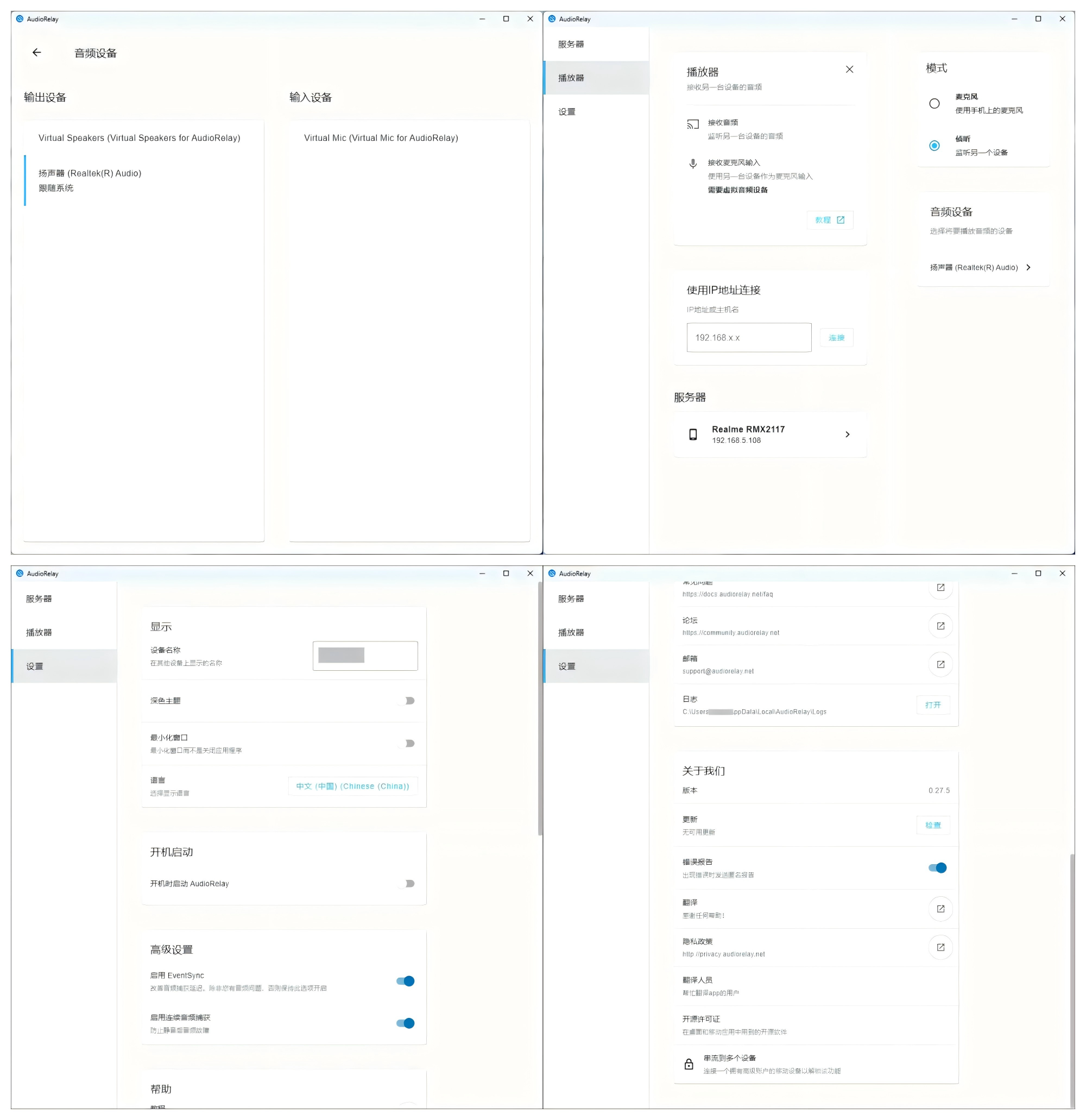Switch to 服务器 tab in top-right window
Image resolution: width=1086 pixels, height=1120 pixels.
click(571, 44)
